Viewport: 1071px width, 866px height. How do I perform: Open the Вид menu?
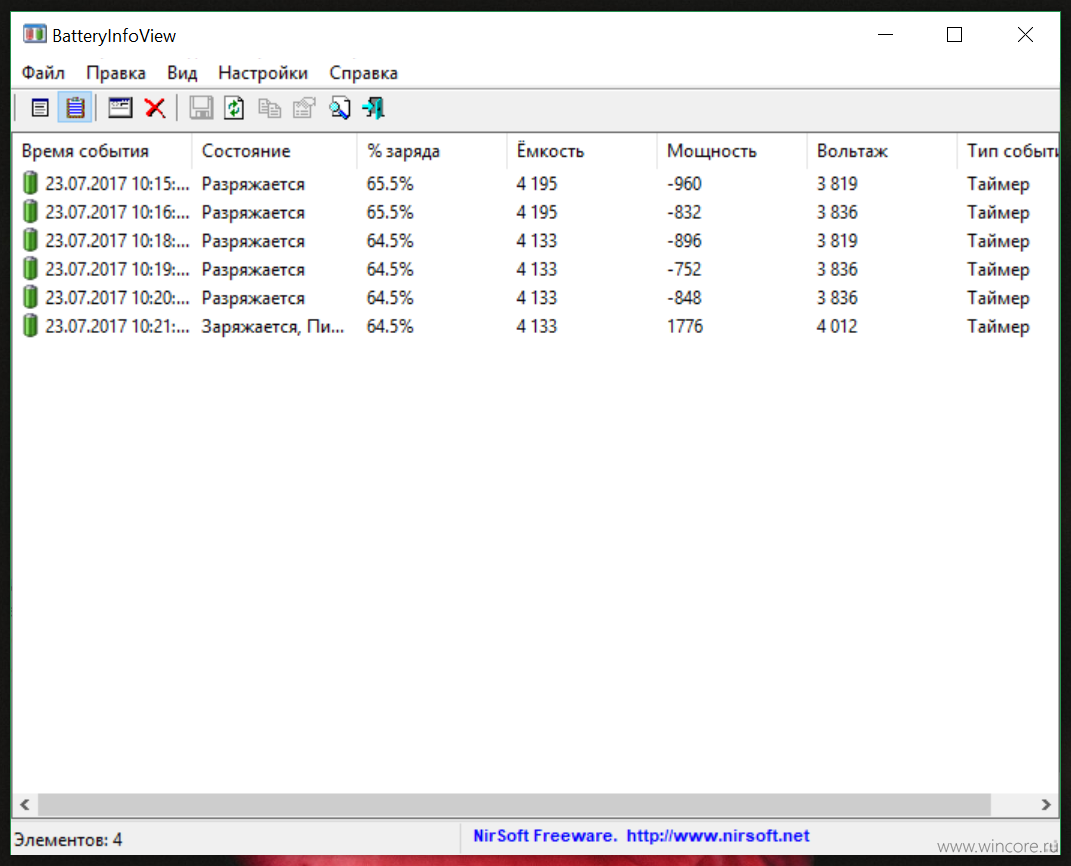coord(182,72)
